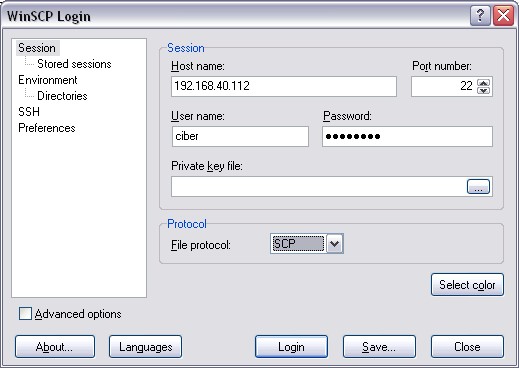Select SSH tree item
The image size is (519, 368).
click(29, 112)
